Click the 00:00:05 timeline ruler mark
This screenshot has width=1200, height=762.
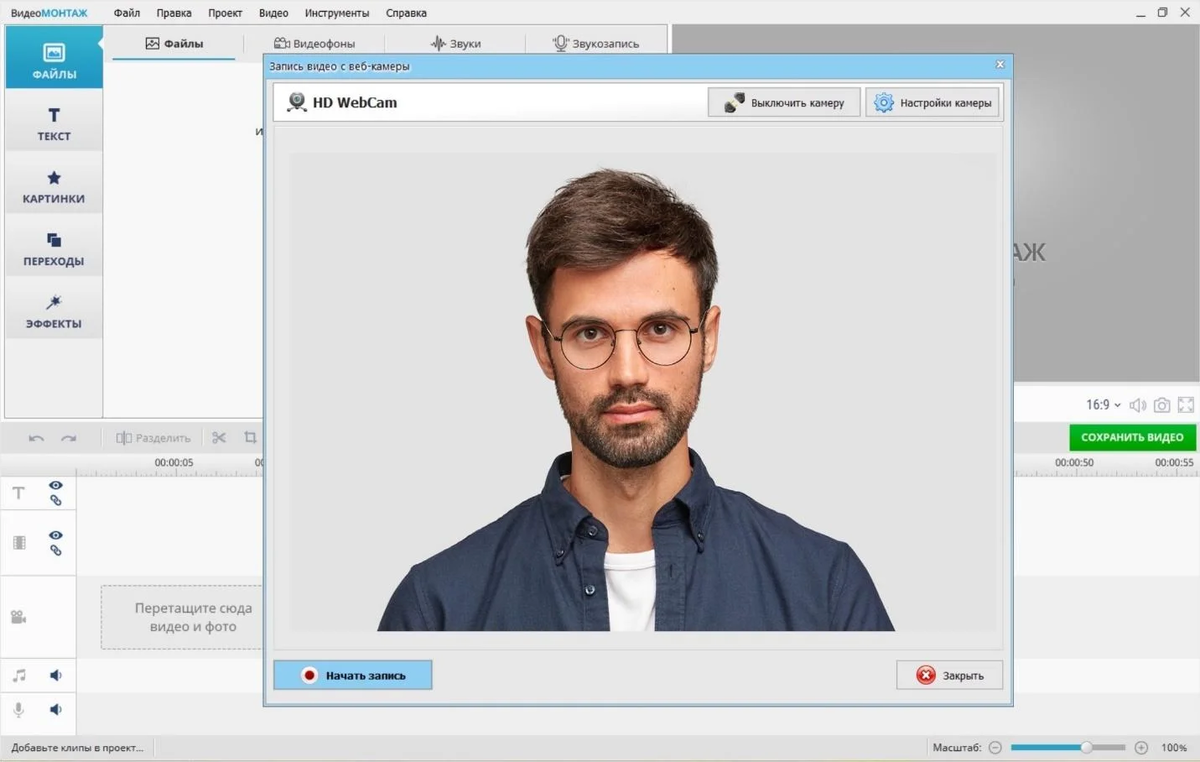coord(174,463)
